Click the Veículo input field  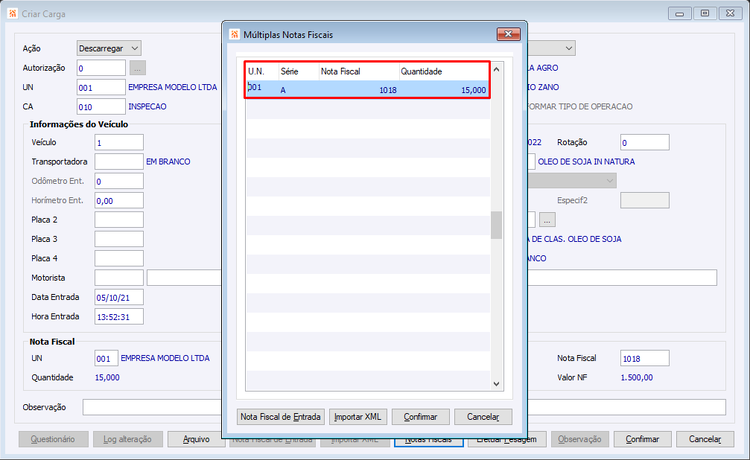click(119, 142)
